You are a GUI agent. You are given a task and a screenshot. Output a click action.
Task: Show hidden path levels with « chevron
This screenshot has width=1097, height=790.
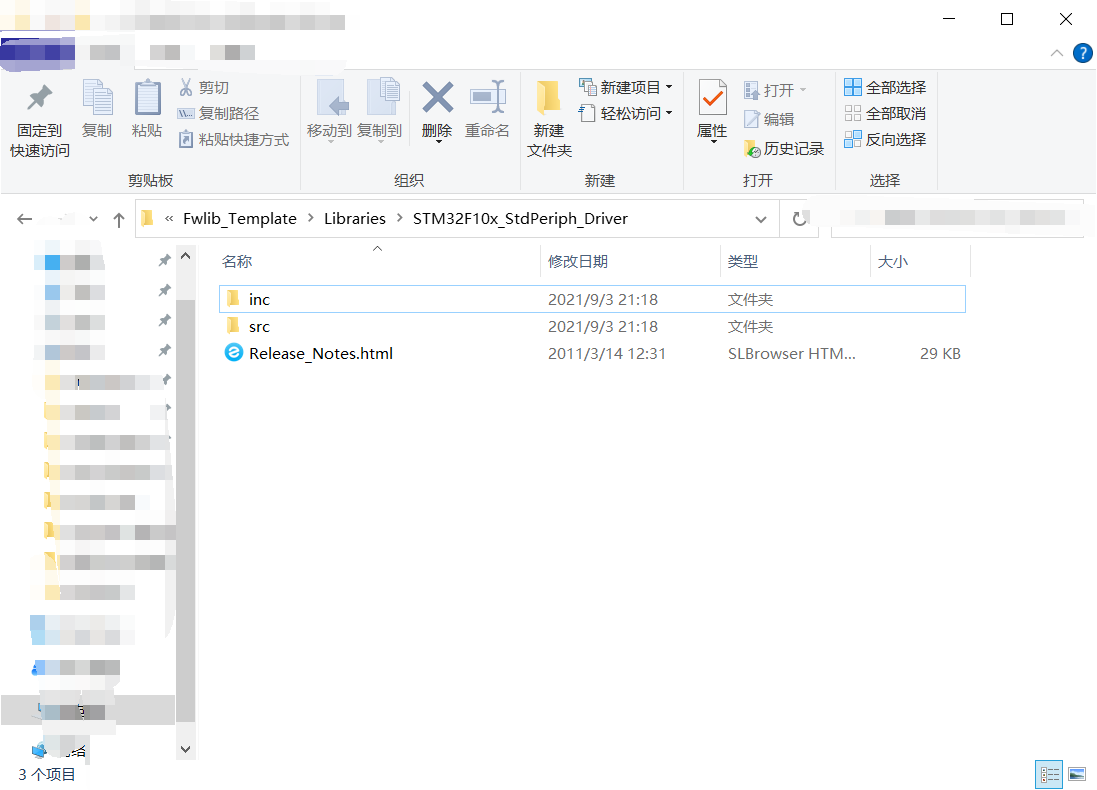[x=169, y=219]
